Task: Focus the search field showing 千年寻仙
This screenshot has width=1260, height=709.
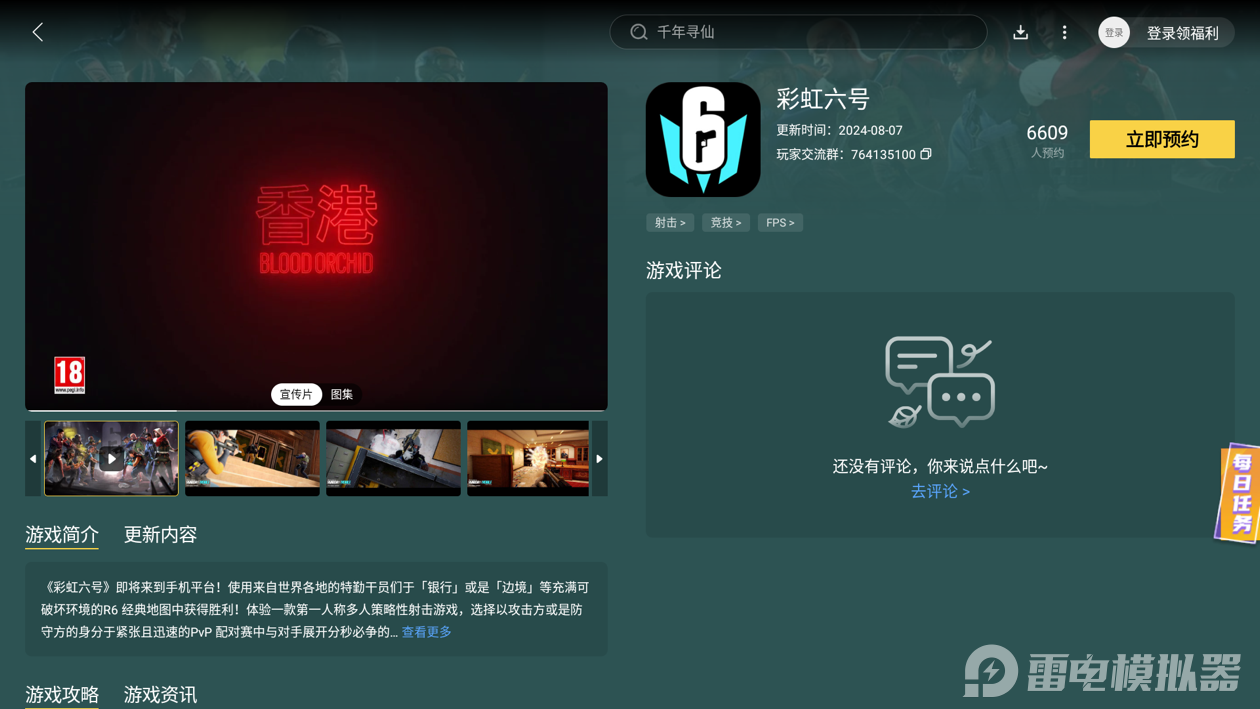Action: click(798, 32)
